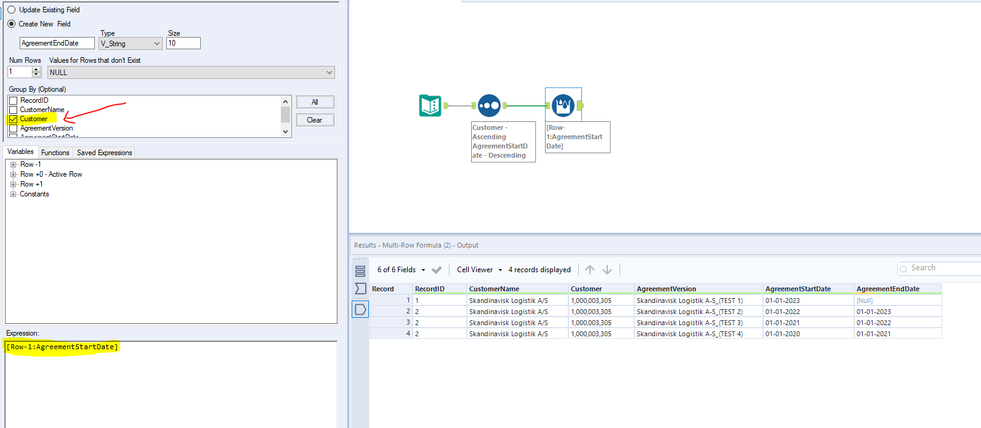Check CustomerName in Group By list
981x428 pixels.
13,110
